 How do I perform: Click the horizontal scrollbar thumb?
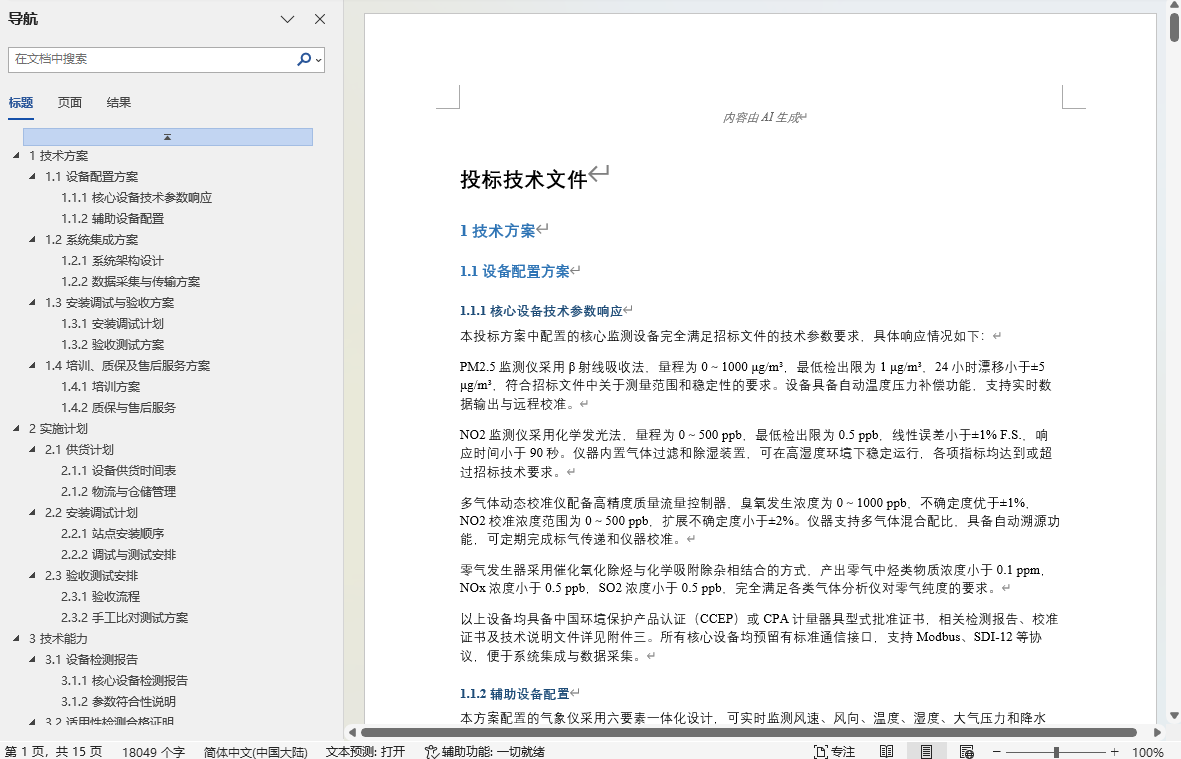[x=749, y=732]
